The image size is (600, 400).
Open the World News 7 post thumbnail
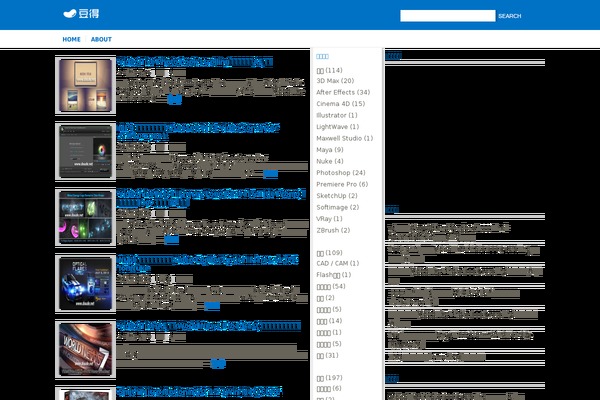pyautogui.click(x=85, y=349)
